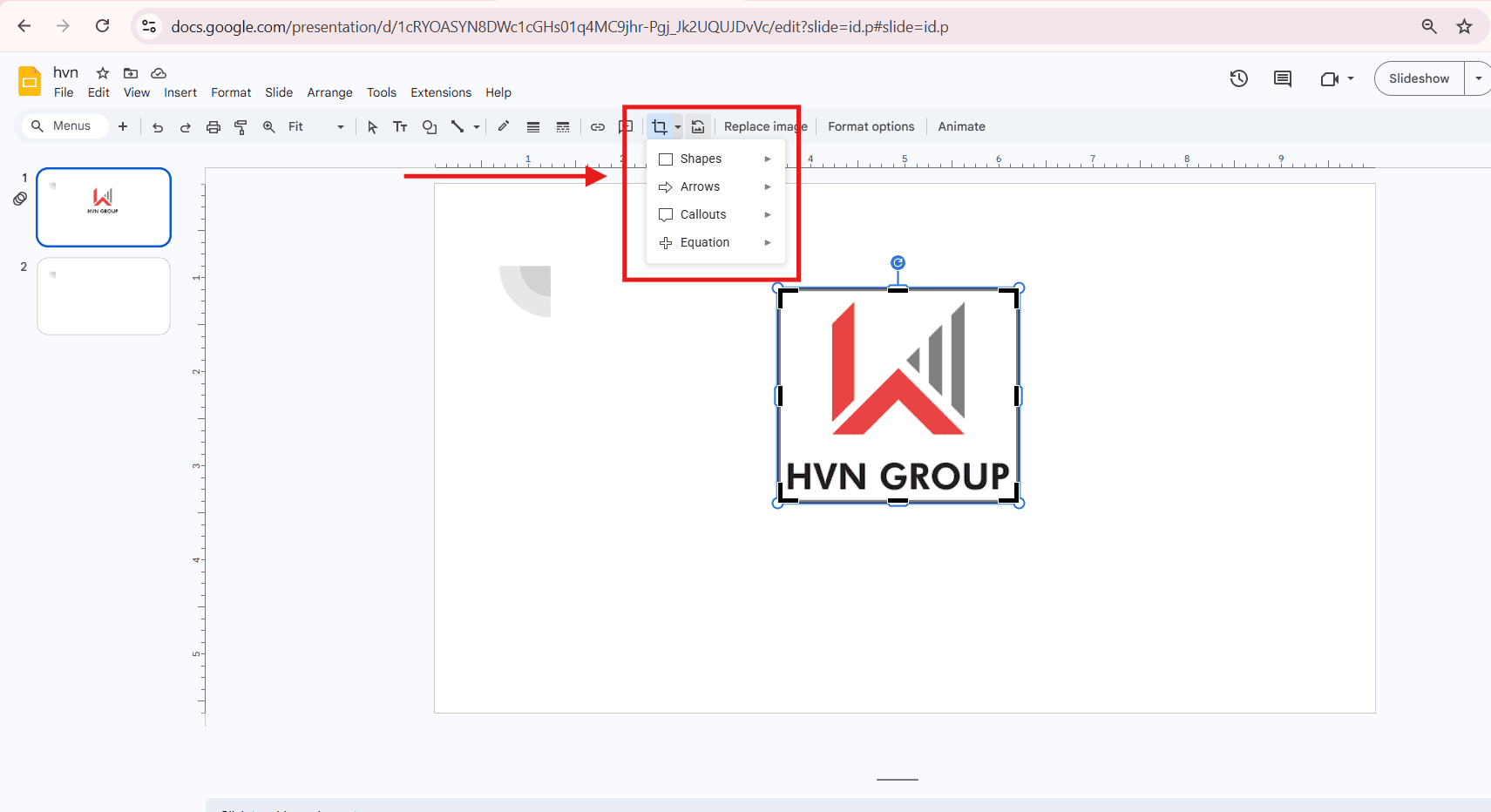Open version history clock icon

point(1238,78)
